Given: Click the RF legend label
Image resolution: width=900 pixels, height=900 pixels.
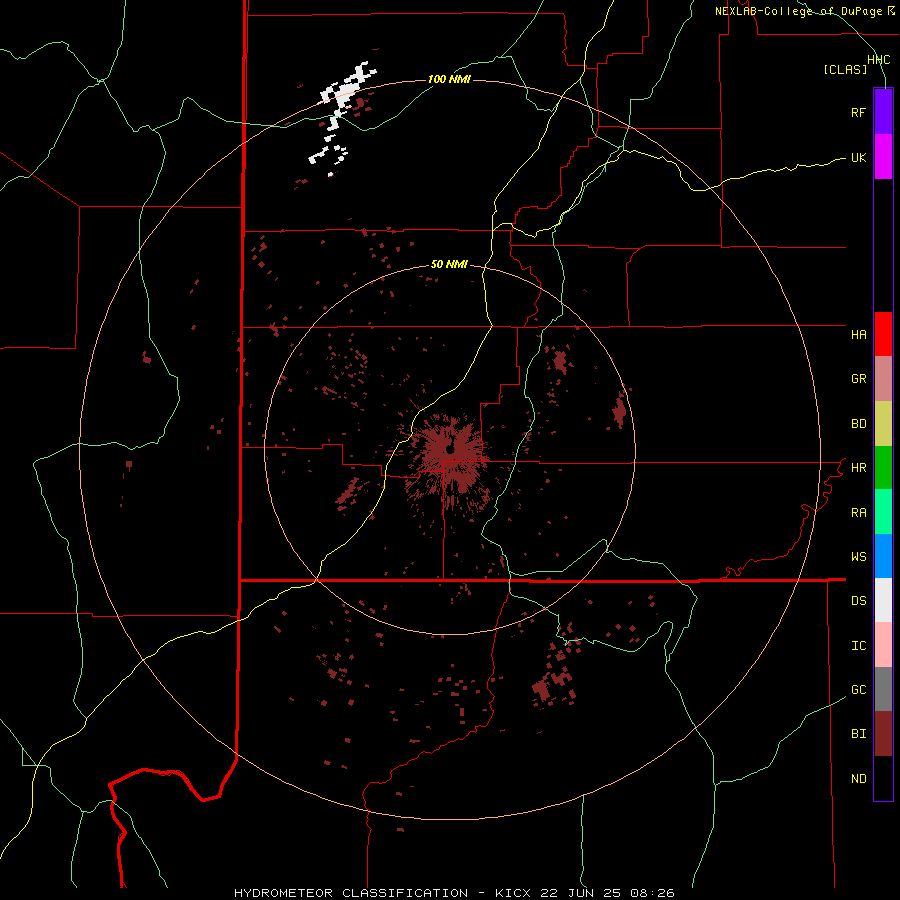Looking at the screenshot, I should [858, 112].
